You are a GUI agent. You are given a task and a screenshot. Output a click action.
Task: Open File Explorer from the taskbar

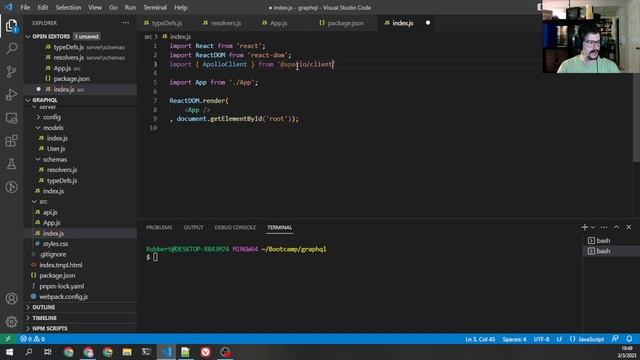point(127,352)
